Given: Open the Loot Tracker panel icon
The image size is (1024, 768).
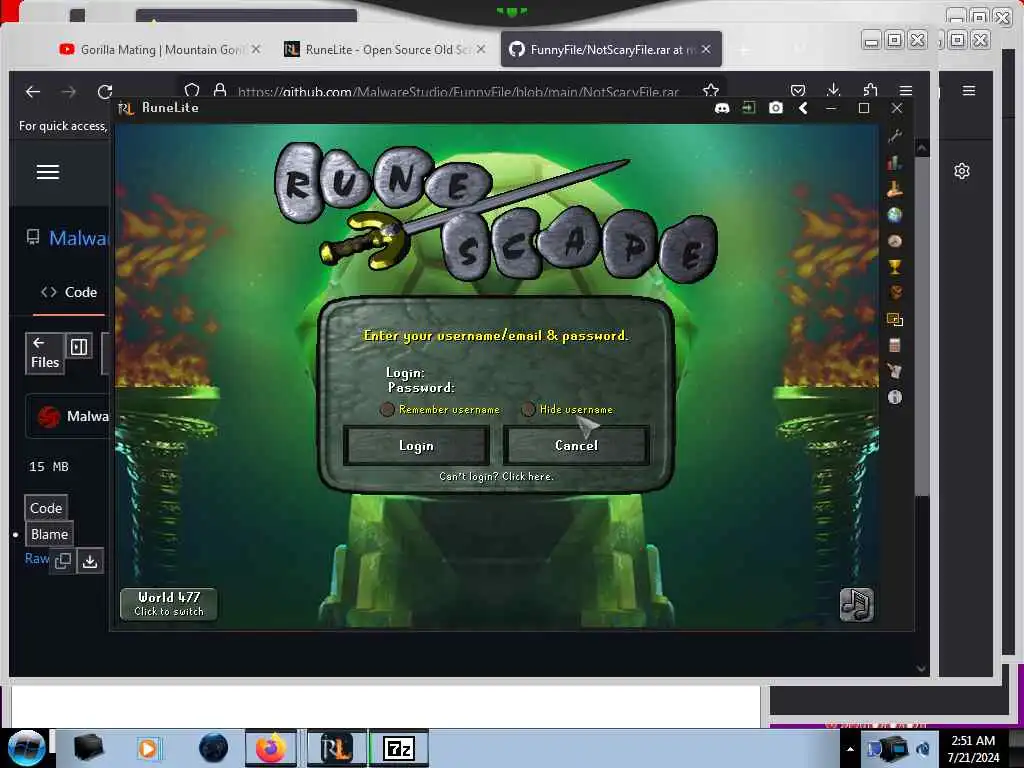Looking at the screenshot, I should click(x=895, y=293).
